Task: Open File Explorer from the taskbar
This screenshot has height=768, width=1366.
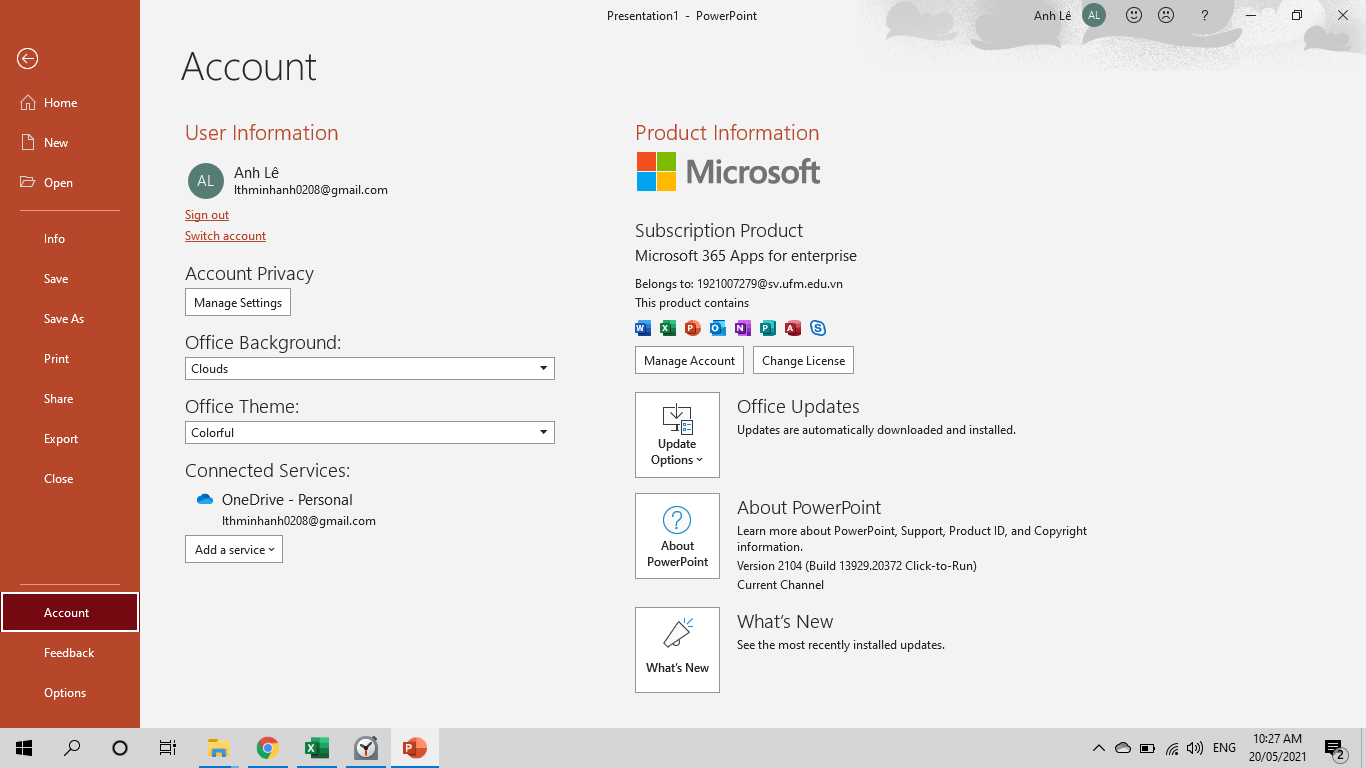Action: [x=218, y=748]
